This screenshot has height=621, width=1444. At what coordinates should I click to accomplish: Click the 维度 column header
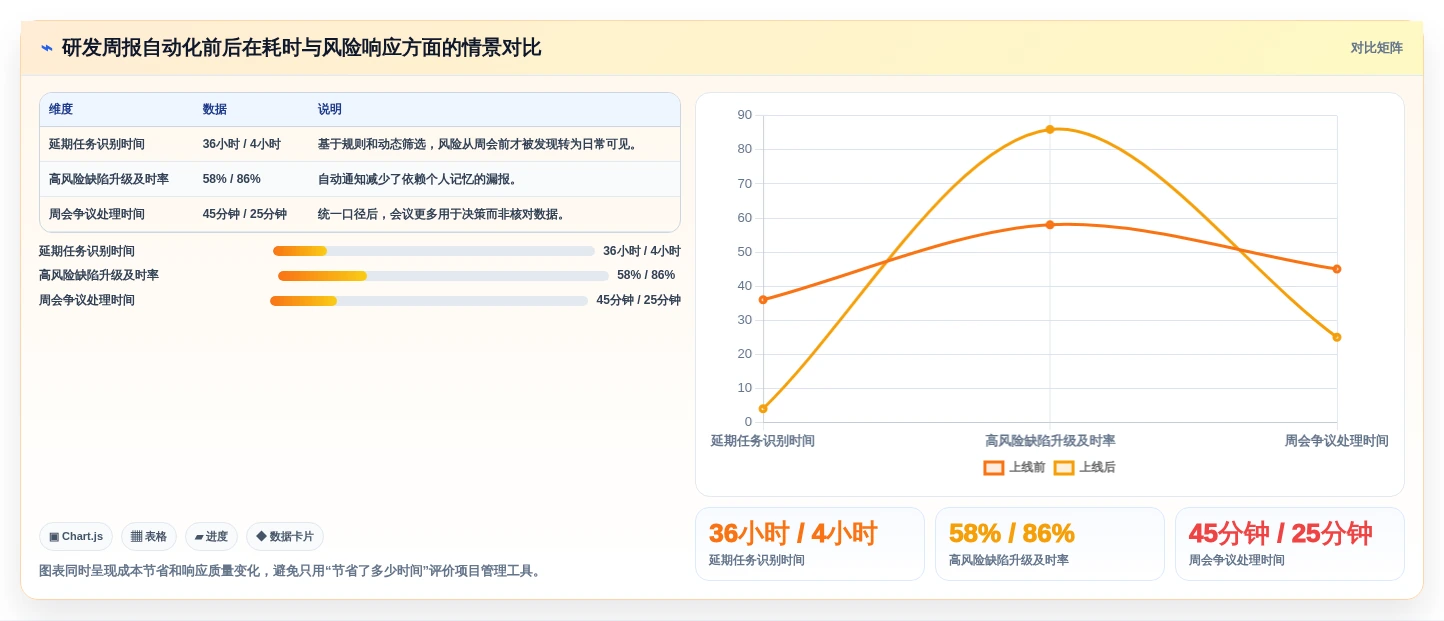(x=61, y=109)
